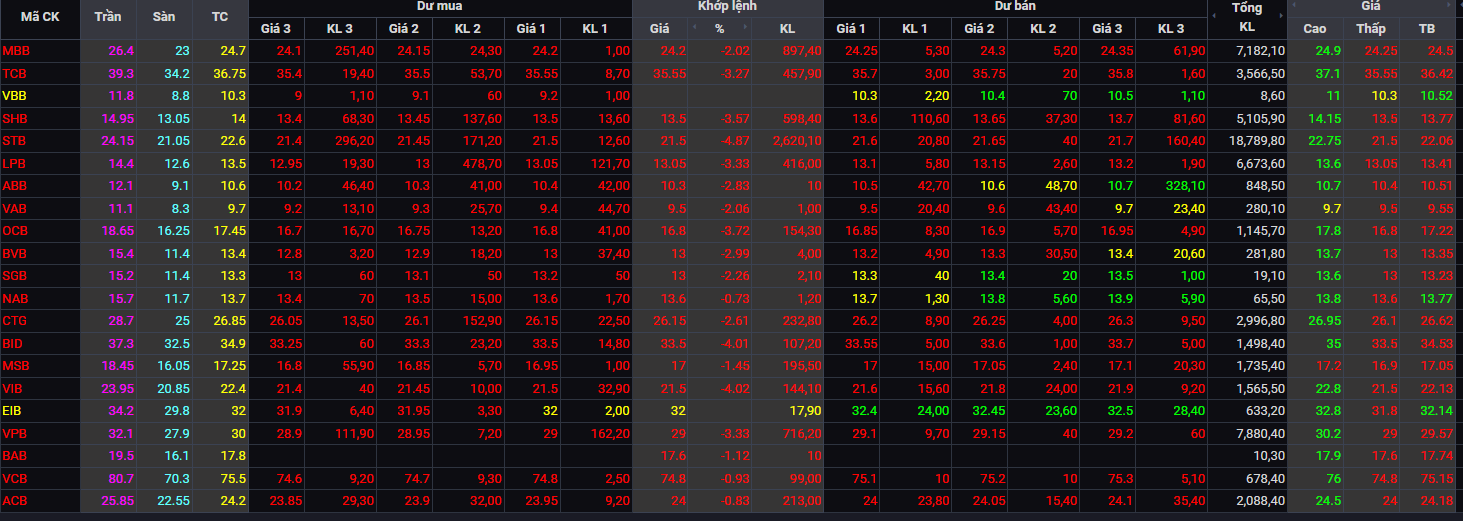Image resolution: width=1463 pixels, height=521 pixels.
Task: Open the LPB stock symbol
Action: point(15,163)
